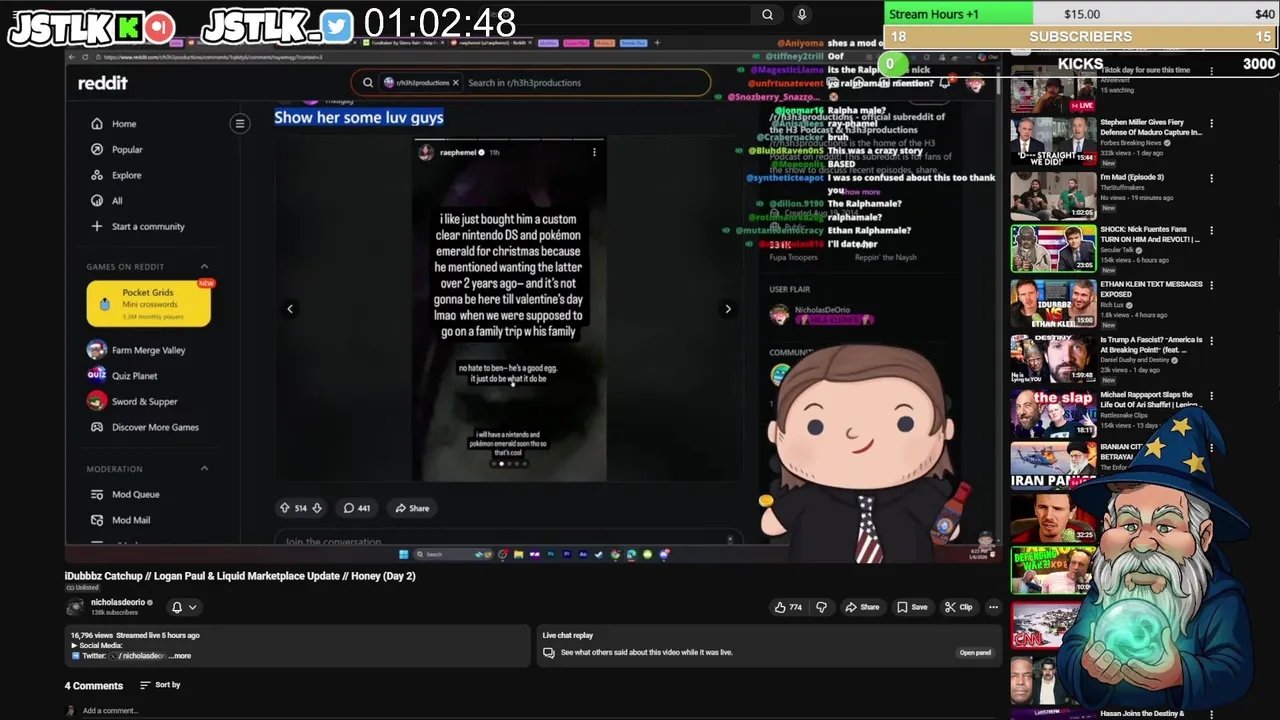Clip the YouTube video

point(958,607)
